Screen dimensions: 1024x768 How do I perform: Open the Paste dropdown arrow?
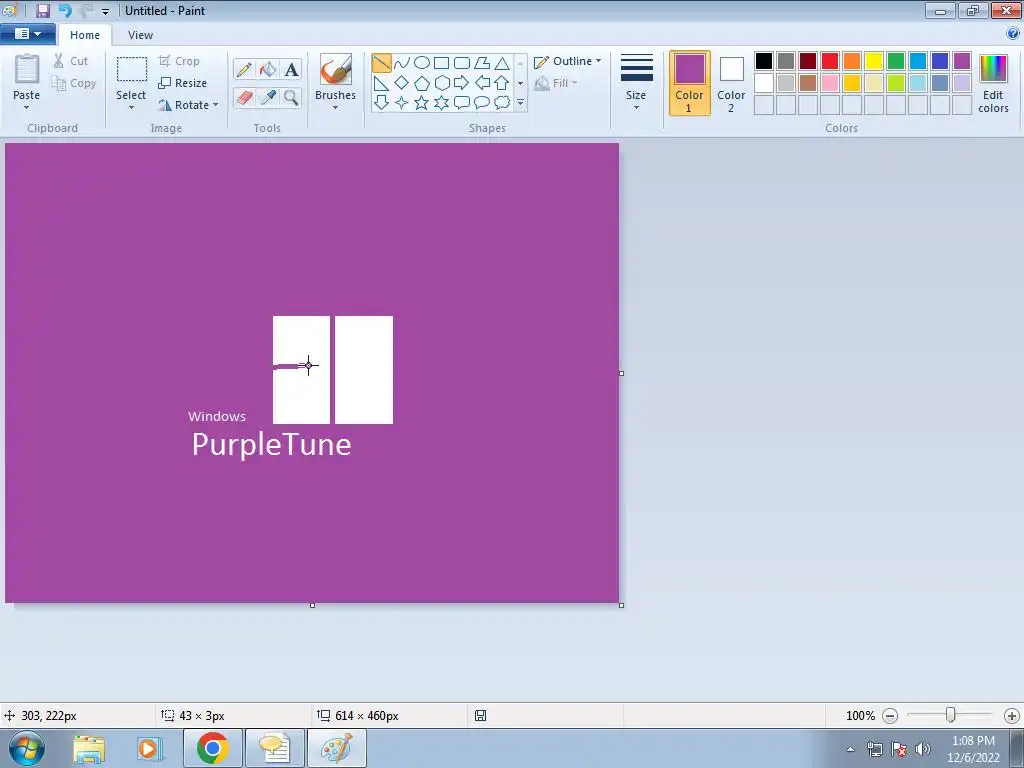(27, 108)
